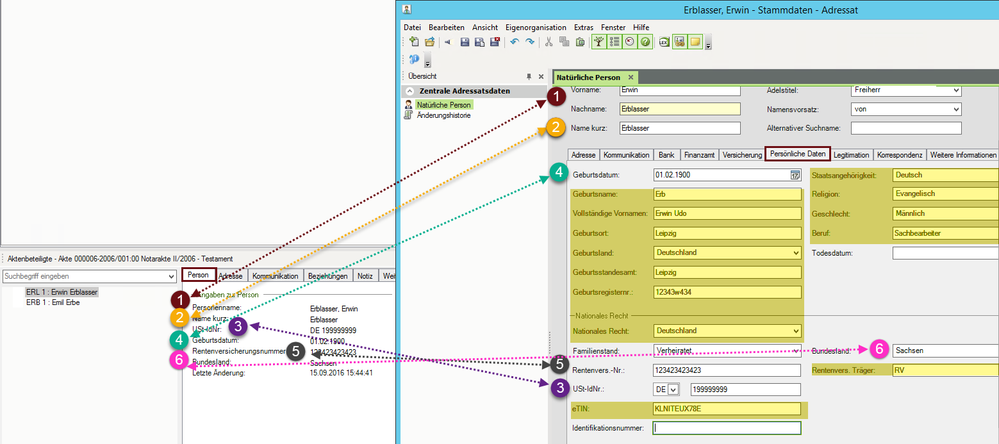999x444 pixels.
Task: Click the Todesdatum input field
Action: (945, 253)
